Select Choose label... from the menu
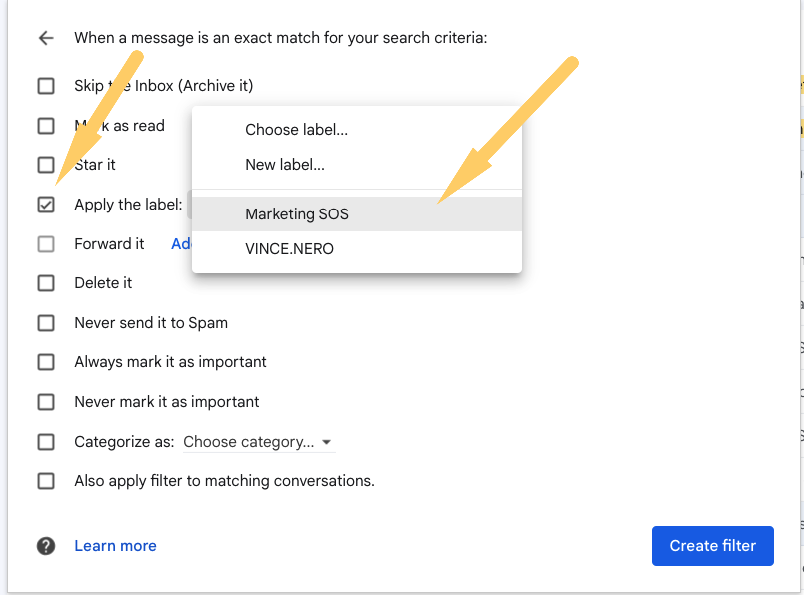This screenshot has width=804, height=595. [296, 130]
